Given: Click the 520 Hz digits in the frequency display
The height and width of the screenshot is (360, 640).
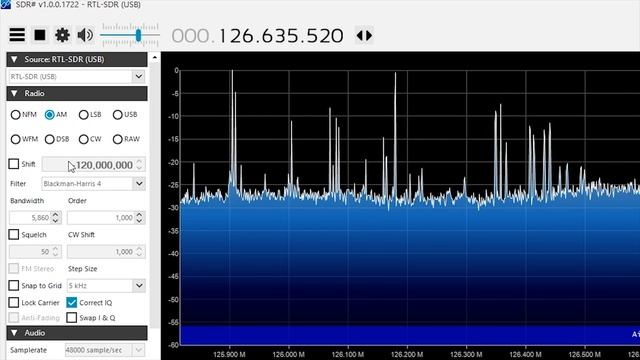Looking at the screenshot, I should click(x=325, y=36).
